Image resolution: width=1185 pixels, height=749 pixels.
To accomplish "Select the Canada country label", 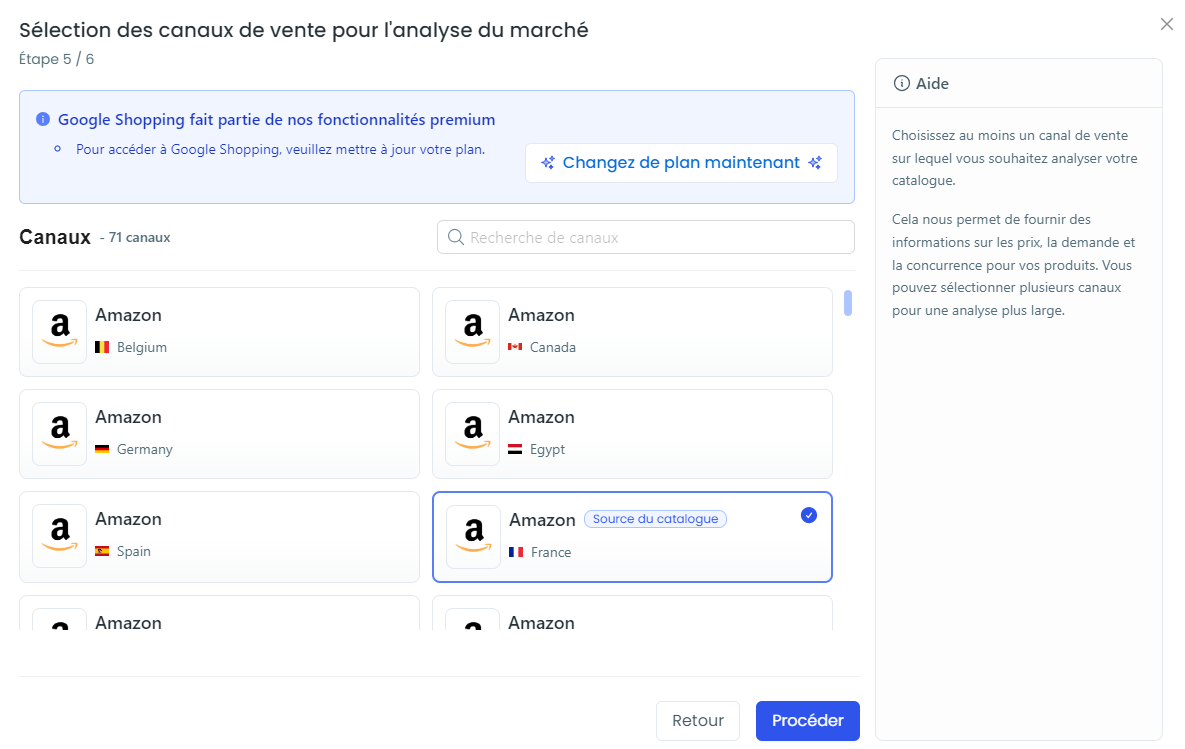I will coord(553,348).
